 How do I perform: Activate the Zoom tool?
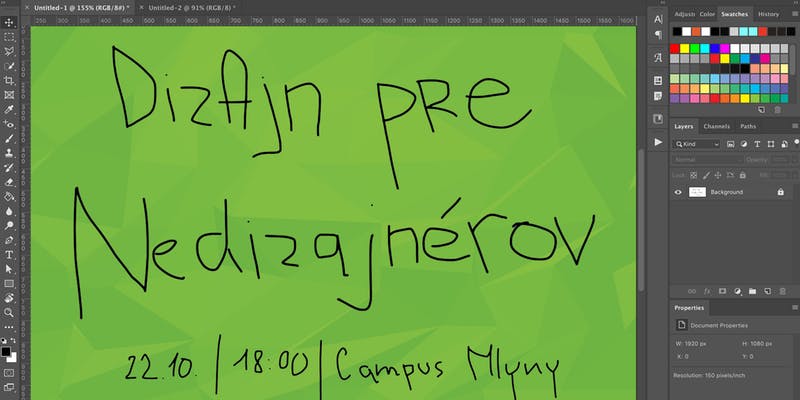click(x=9, y=313)
